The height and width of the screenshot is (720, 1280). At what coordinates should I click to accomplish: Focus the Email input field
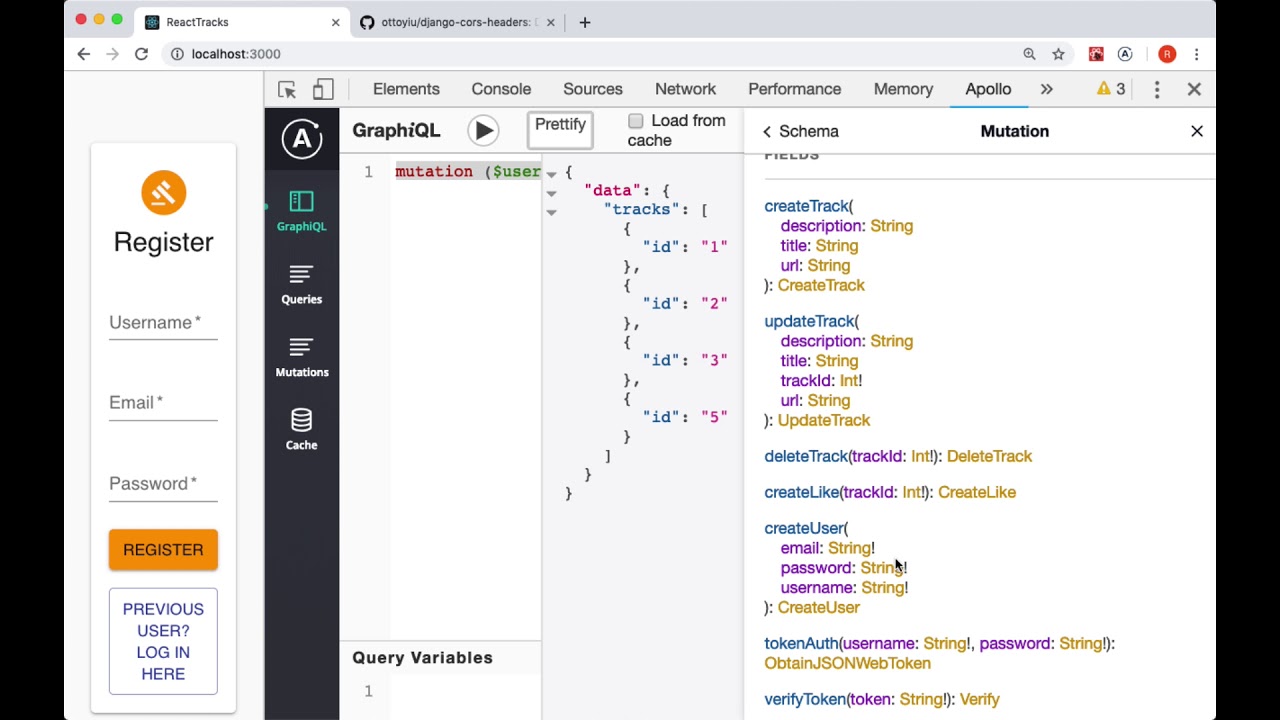tap(163, 402)
